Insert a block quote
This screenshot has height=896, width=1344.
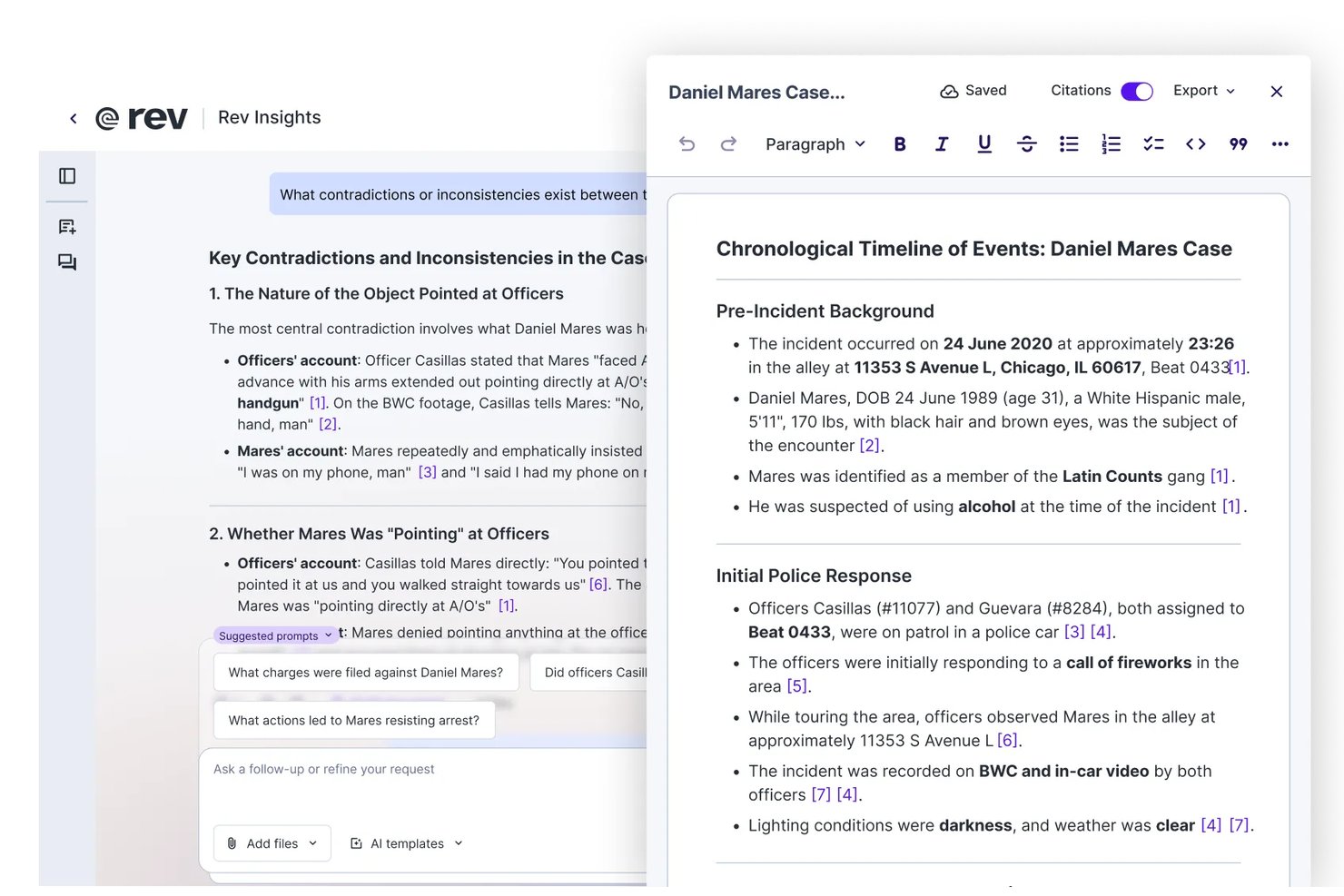[1238, 143]
